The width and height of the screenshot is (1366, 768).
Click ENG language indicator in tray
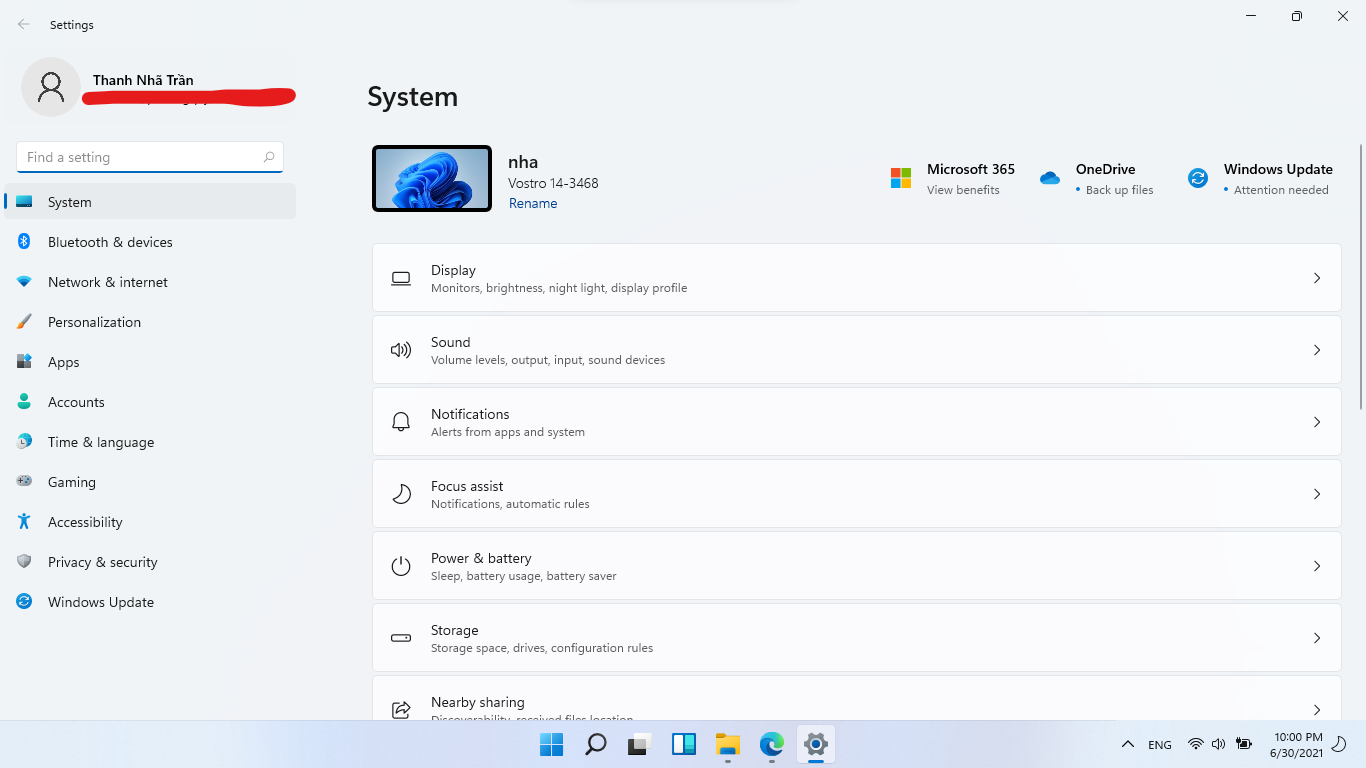pyautogui.click(x=1160, y=745)
